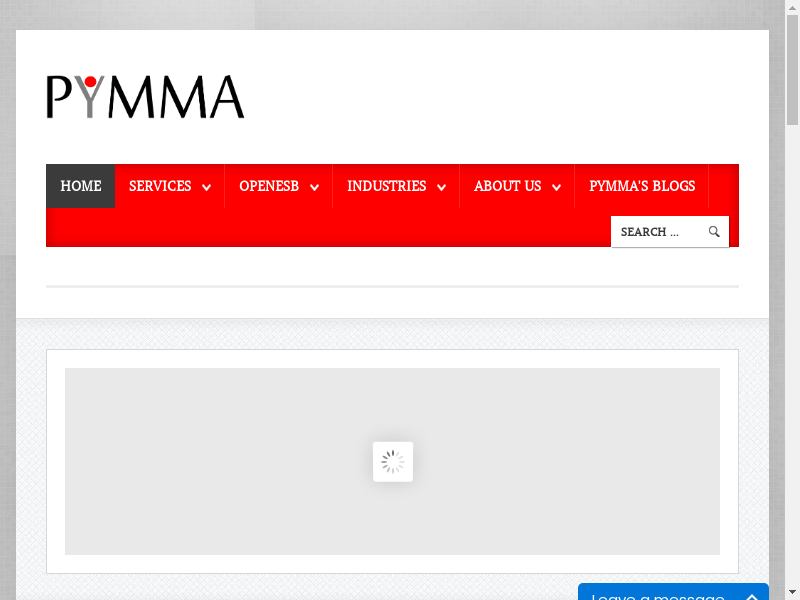Click the magnifying glass search icon
800x600 pixels.
coord(714,232)
